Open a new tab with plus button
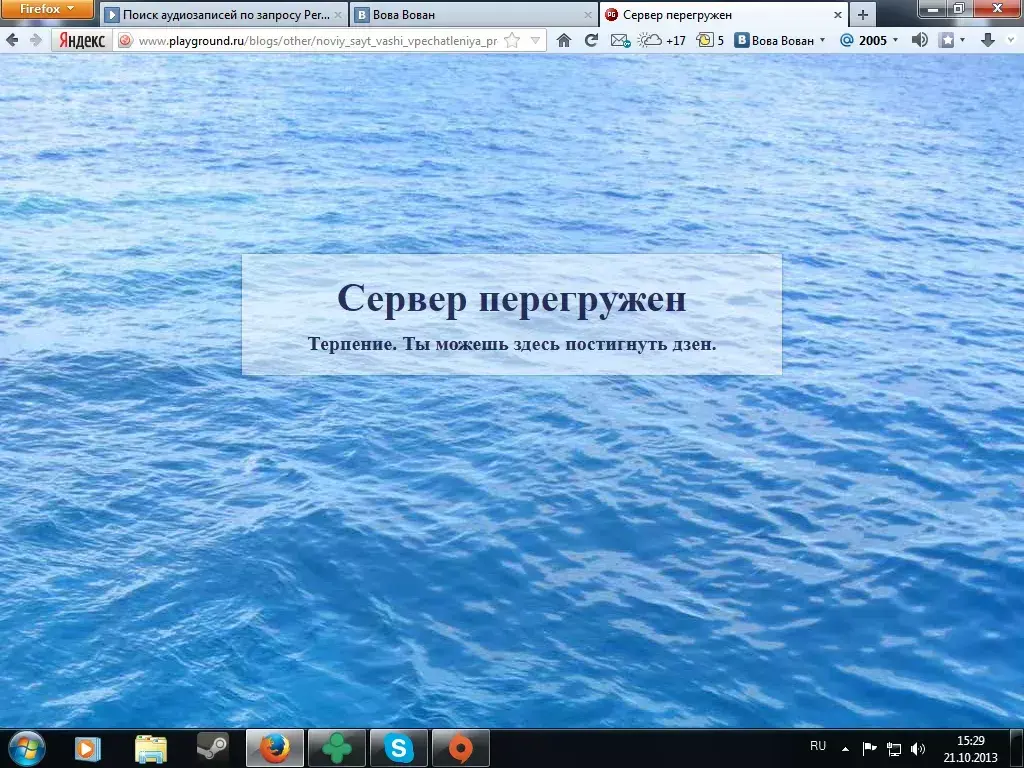 863,15
